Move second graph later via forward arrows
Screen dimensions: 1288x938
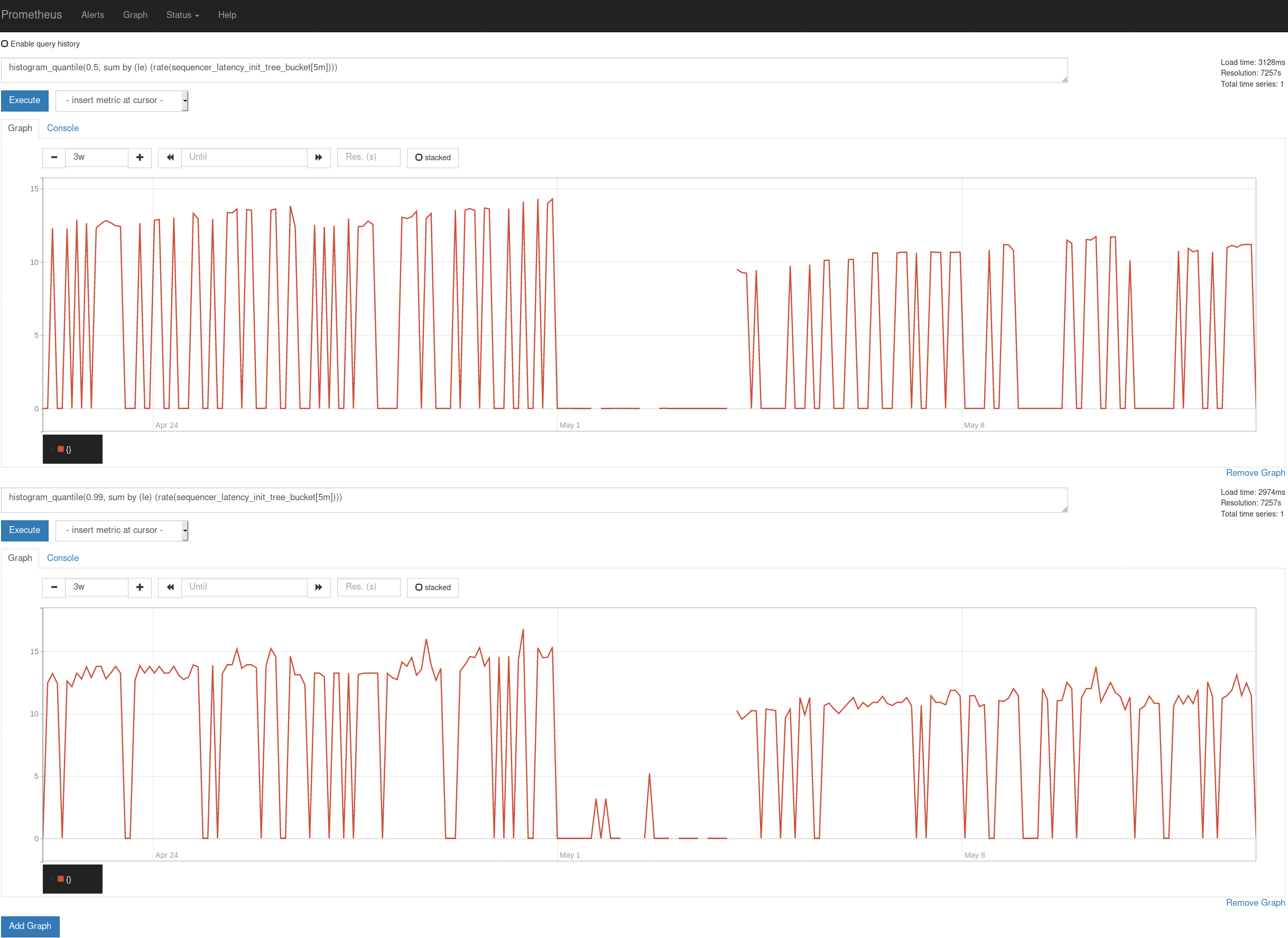click(x=319, y=587)
